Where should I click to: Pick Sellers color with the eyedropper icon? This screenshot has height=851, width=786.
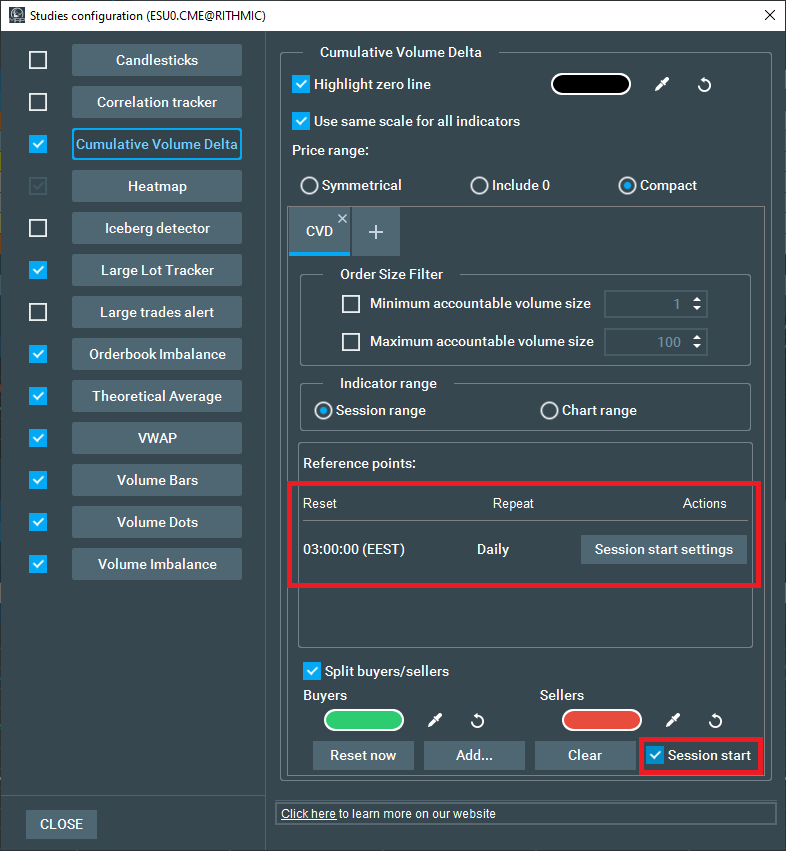(673, 720)
